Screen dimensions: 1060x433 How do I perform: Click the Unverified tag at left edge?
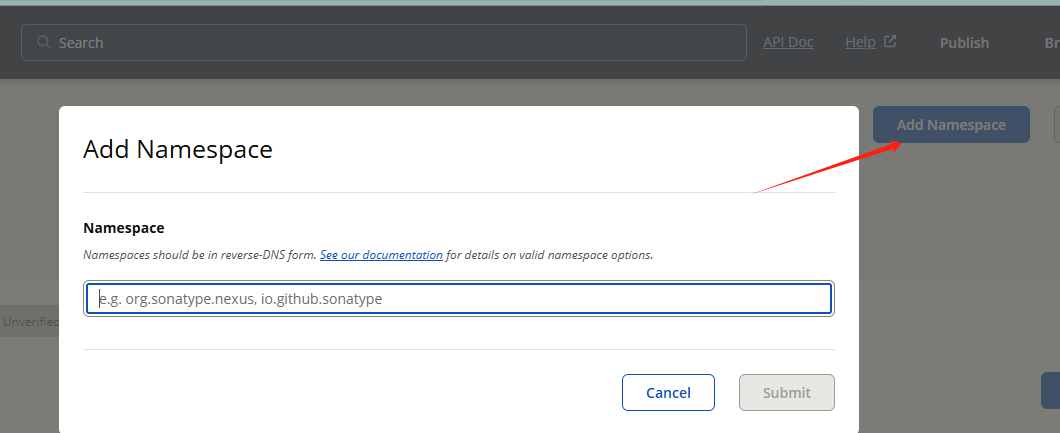coord(29,322)
